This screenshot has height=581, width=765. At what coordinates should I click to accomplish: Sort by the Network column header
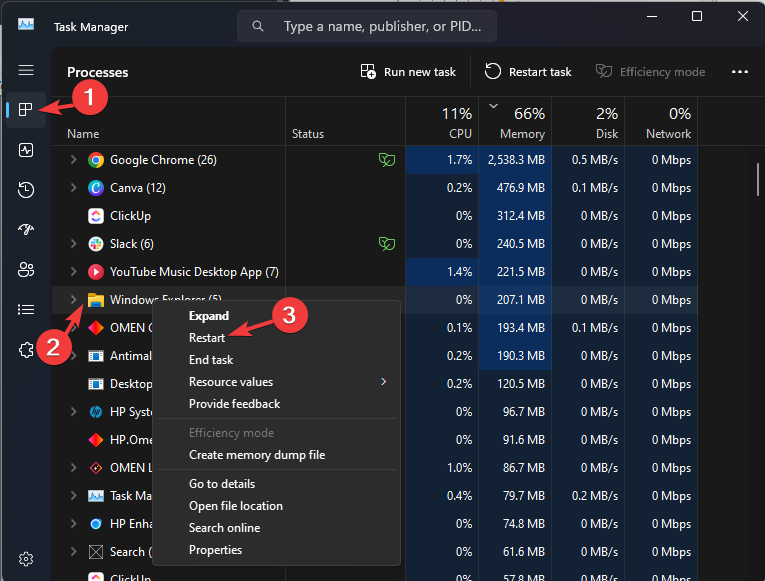pyautogui.click(x=661, y=122)
